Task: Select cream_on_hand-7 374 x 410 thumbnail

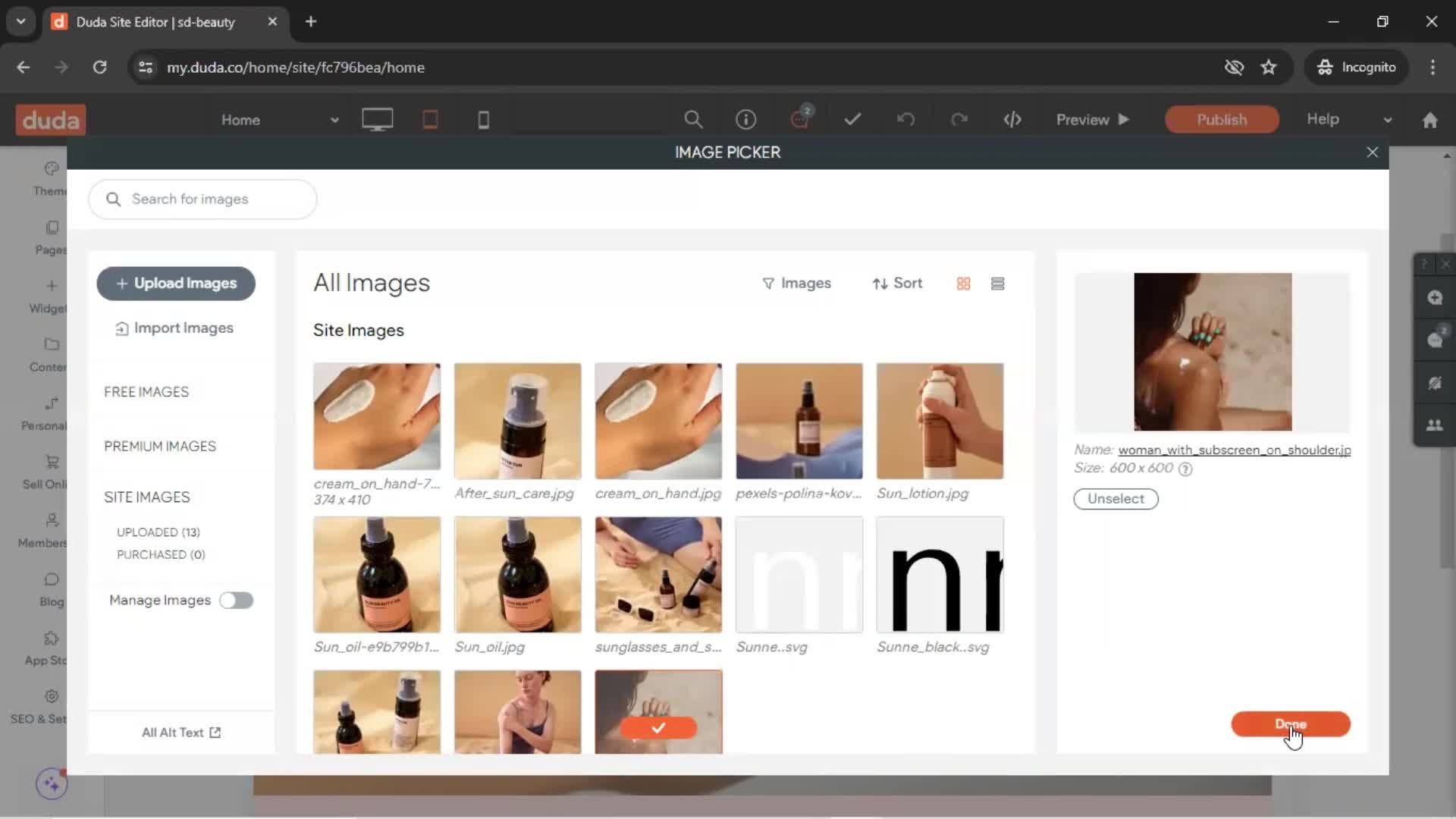Action: pyautogui.click(x=377, y=416)
